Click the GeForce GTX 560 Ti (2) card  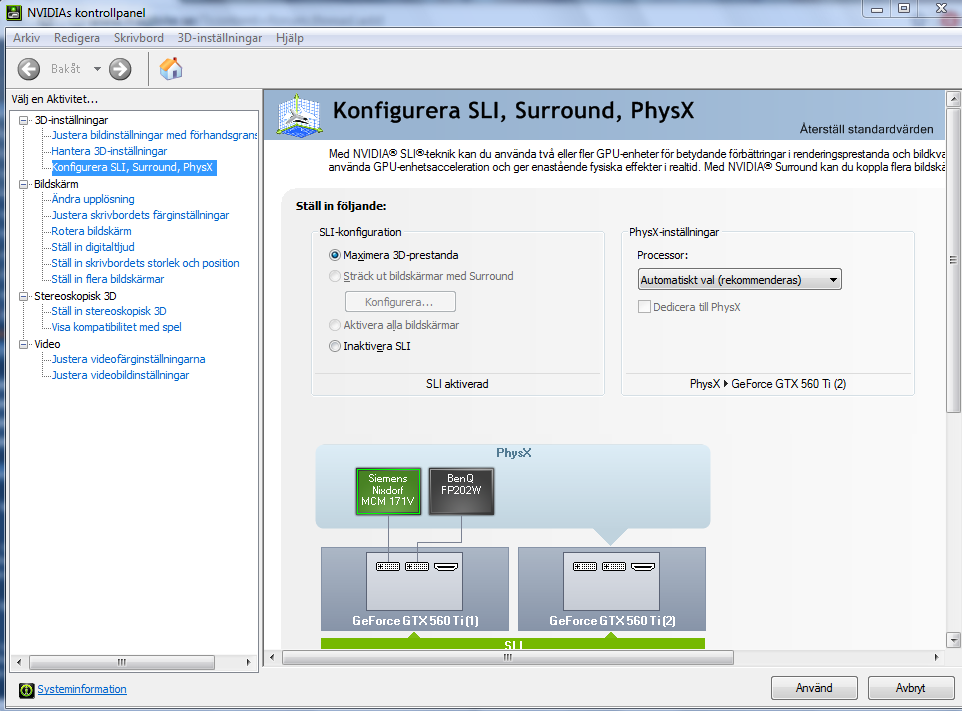(x=612, y=589)
